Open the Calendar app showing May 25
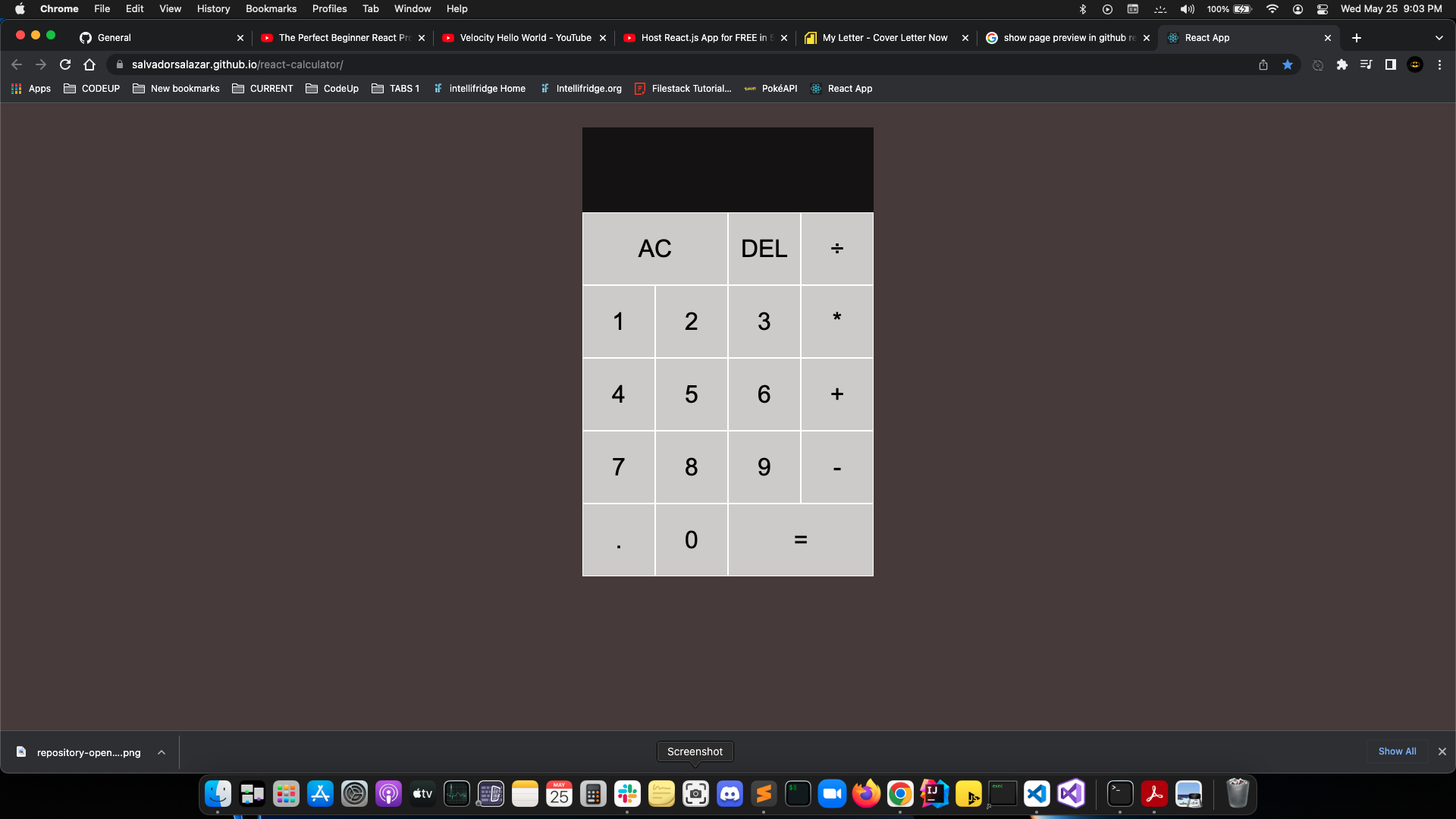This screenshot has height=819, width=1456. pyautogui.click(x=559, y=794)
